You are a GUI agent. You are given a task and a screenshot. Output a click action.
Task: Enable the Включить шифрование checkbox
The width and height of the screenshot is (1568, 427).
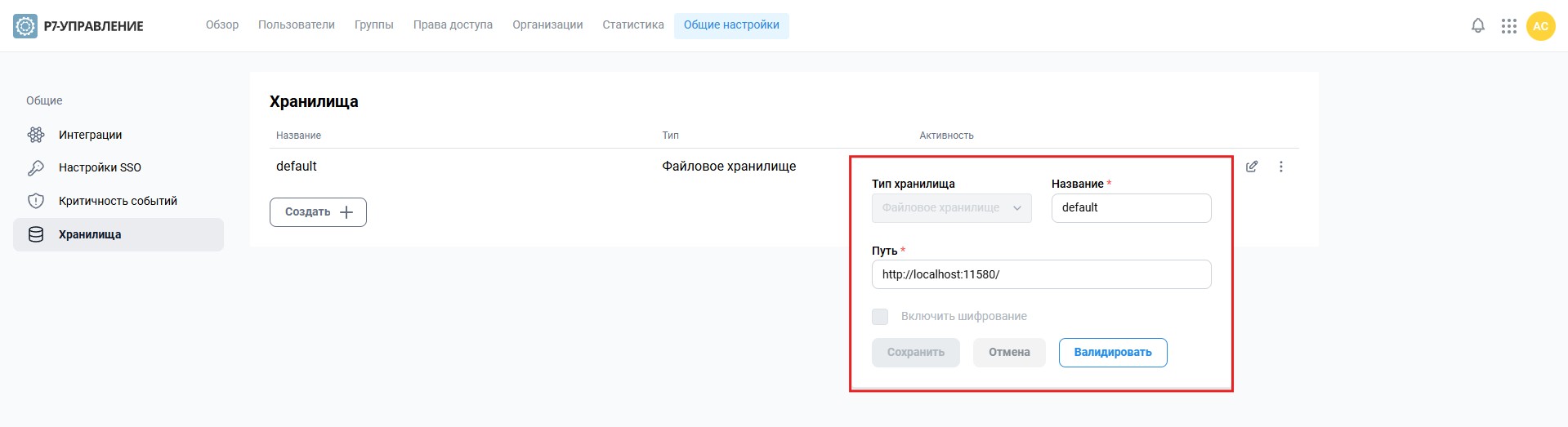880,316
